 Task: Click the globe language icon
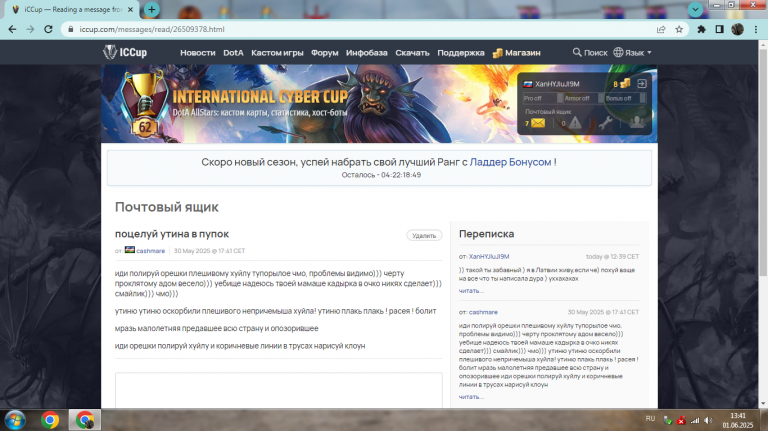(x=618, y=52)
